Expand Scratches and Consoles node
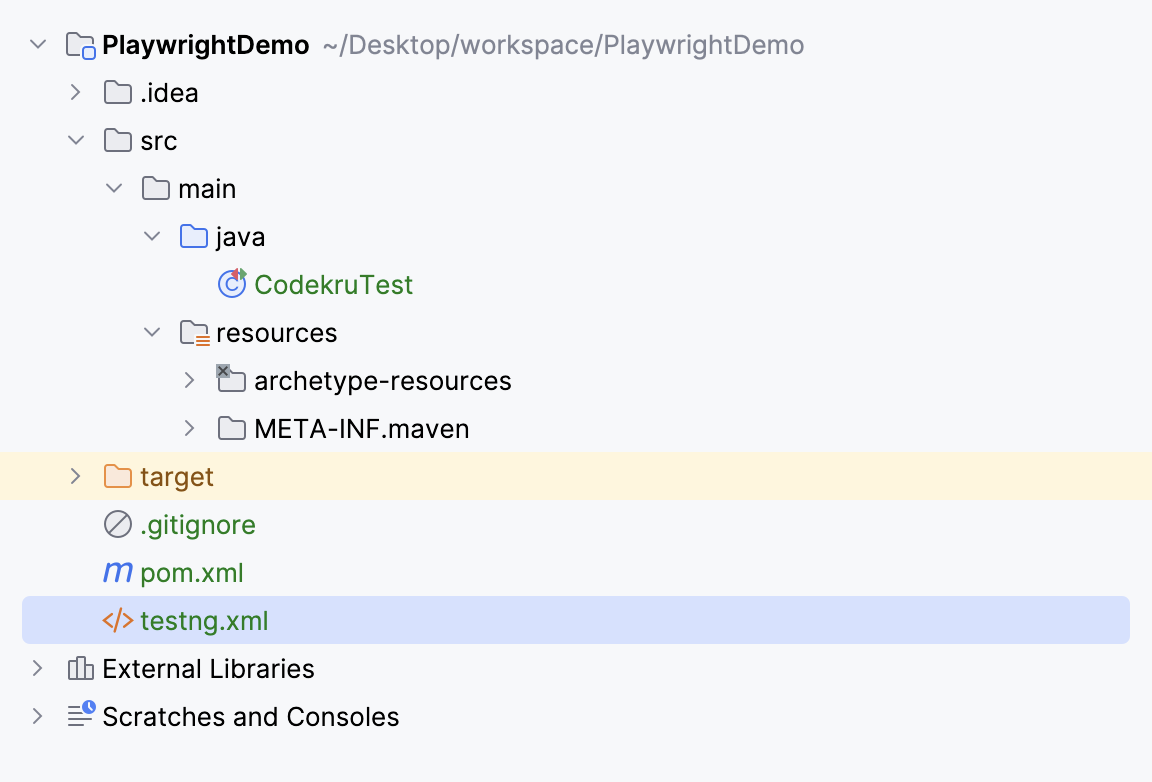The height and width of the screenshot is (782, 1152). [x=38, y=717]
